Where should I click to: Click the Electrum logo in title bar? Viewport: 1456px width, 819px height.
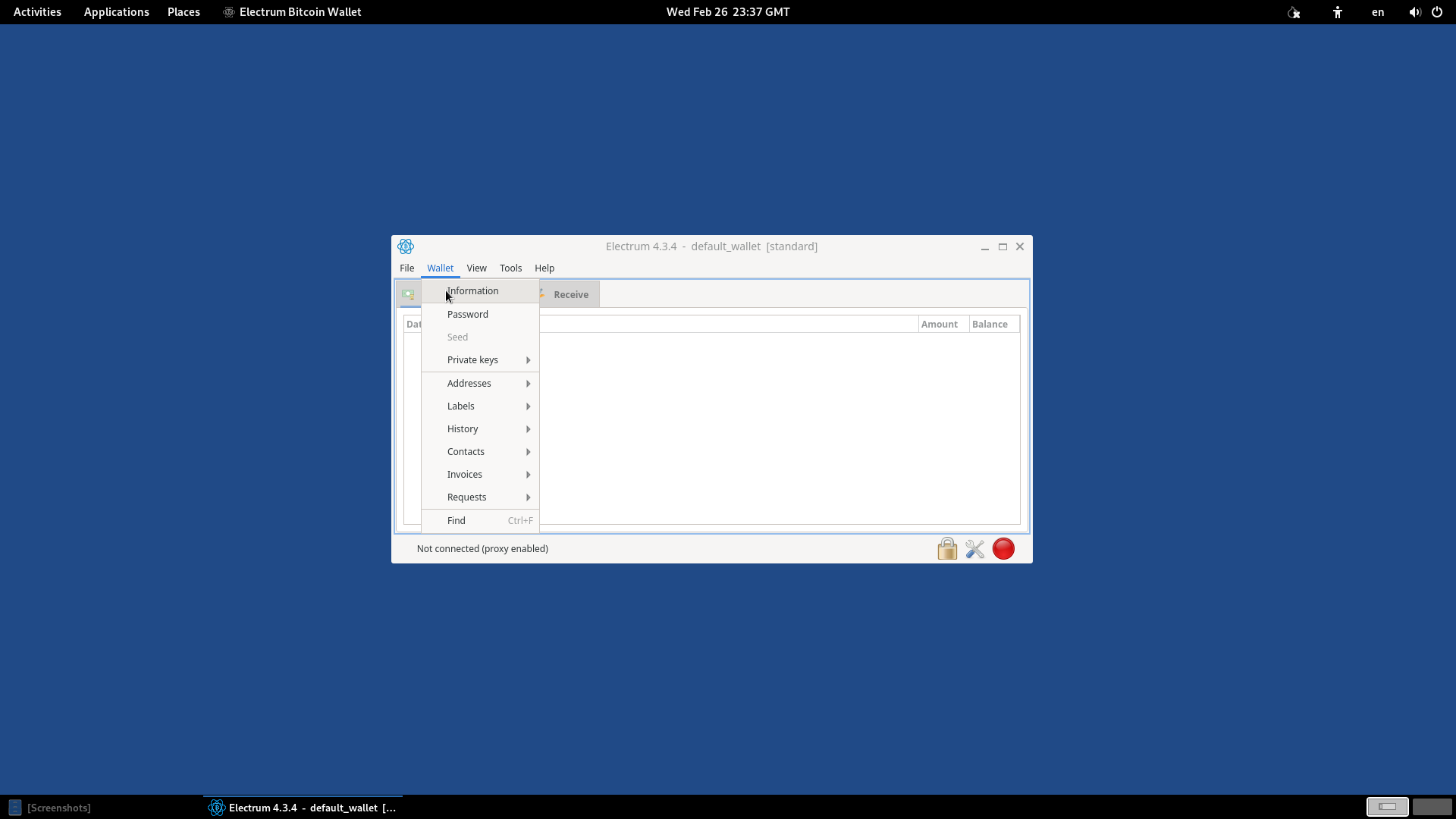click(x=406, y=246)
